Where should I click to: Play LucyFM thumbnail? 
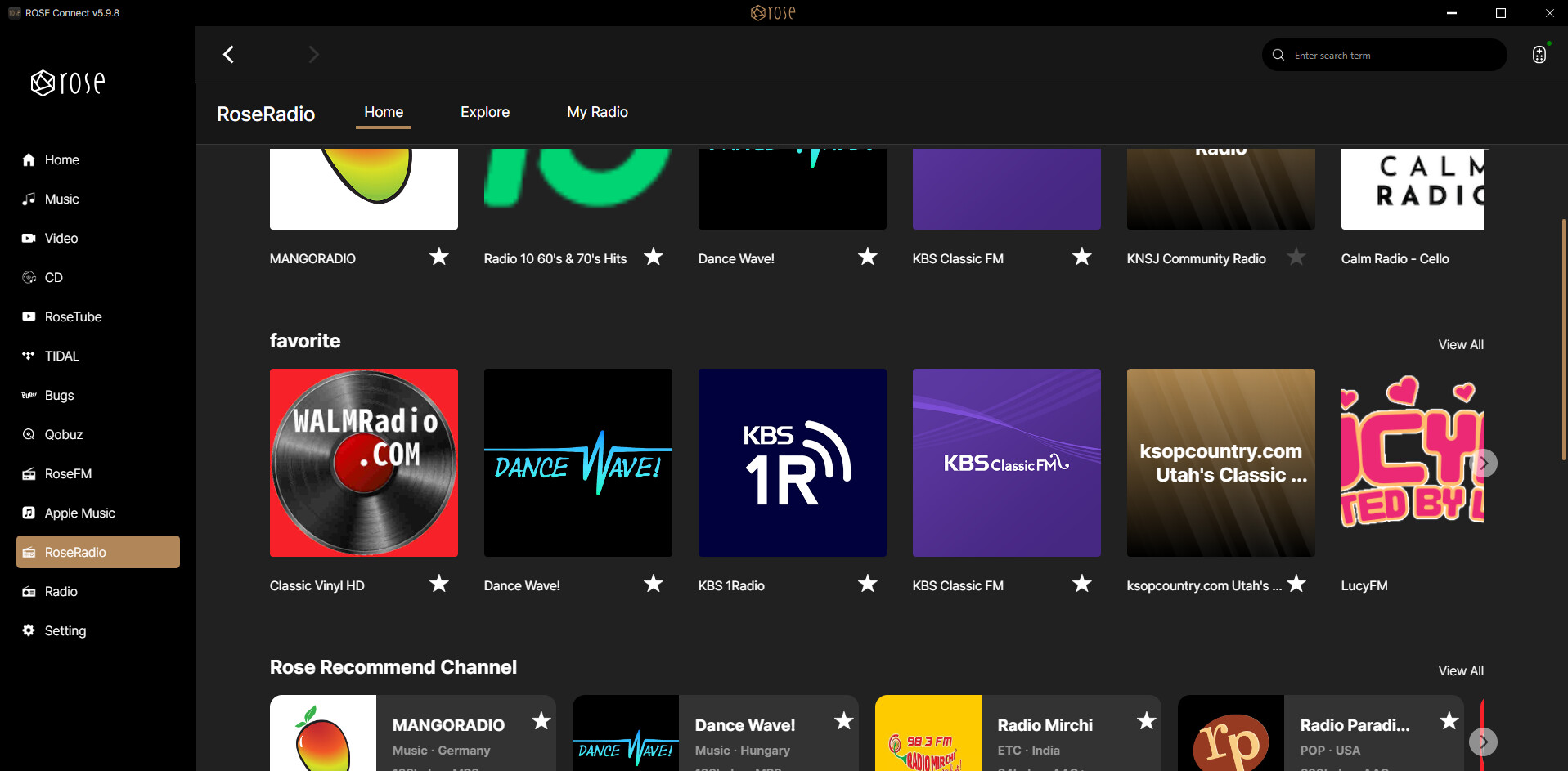pyautogui.click(x=1413, y=463)
